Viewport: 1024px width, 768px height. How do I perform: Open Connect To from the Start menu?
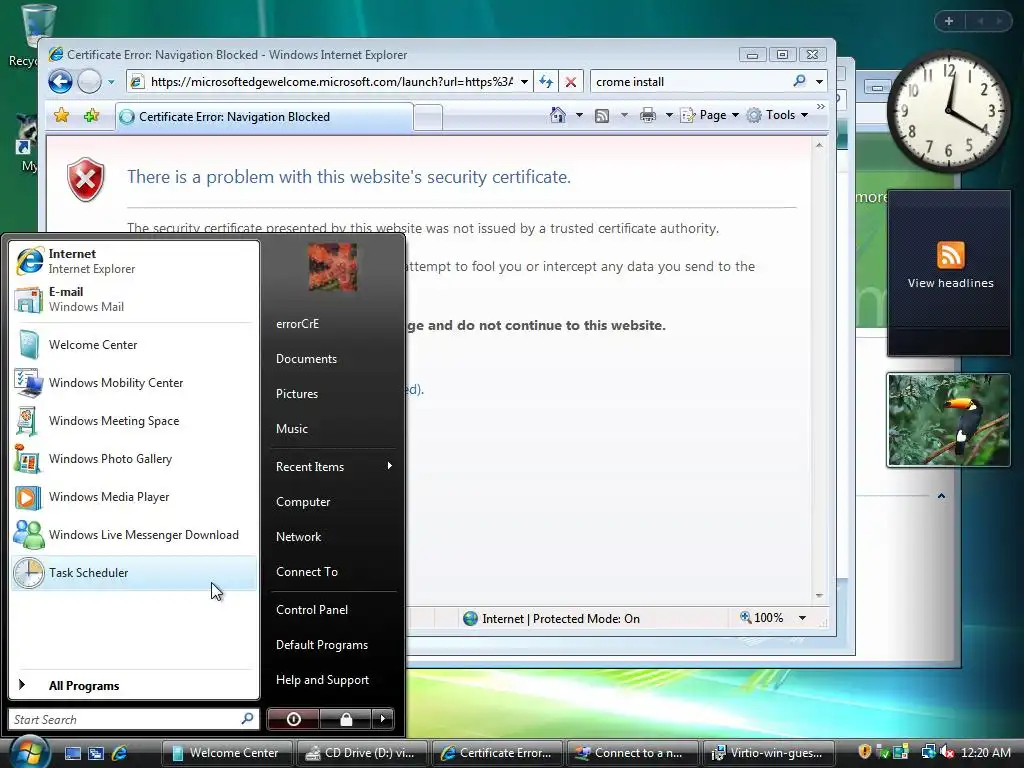click(333, 571)
